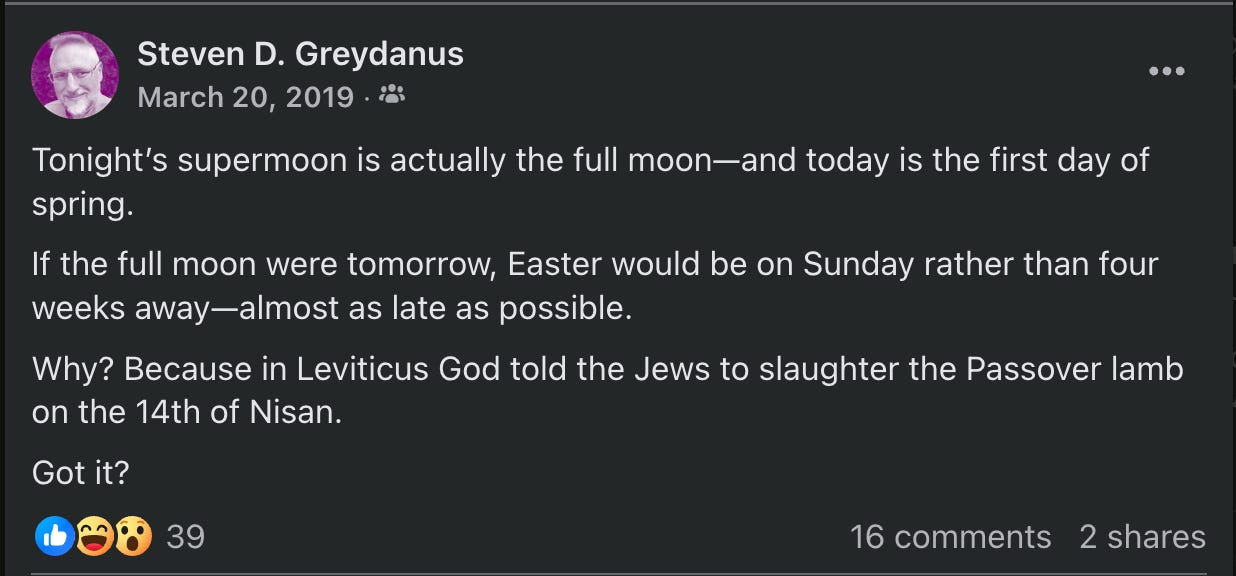The height and width of the screenshot is (576, 1236).
Task: Visit Steven D. Greydanus's profile
Action: [300, 55]
